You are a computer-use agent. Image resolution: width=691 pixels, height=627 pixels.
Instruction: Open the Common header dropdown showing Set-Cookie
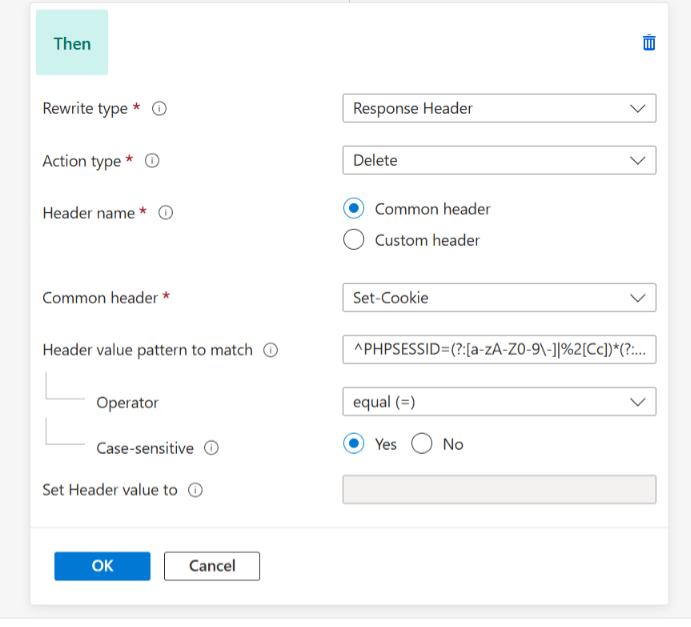(x=499, y=298)
